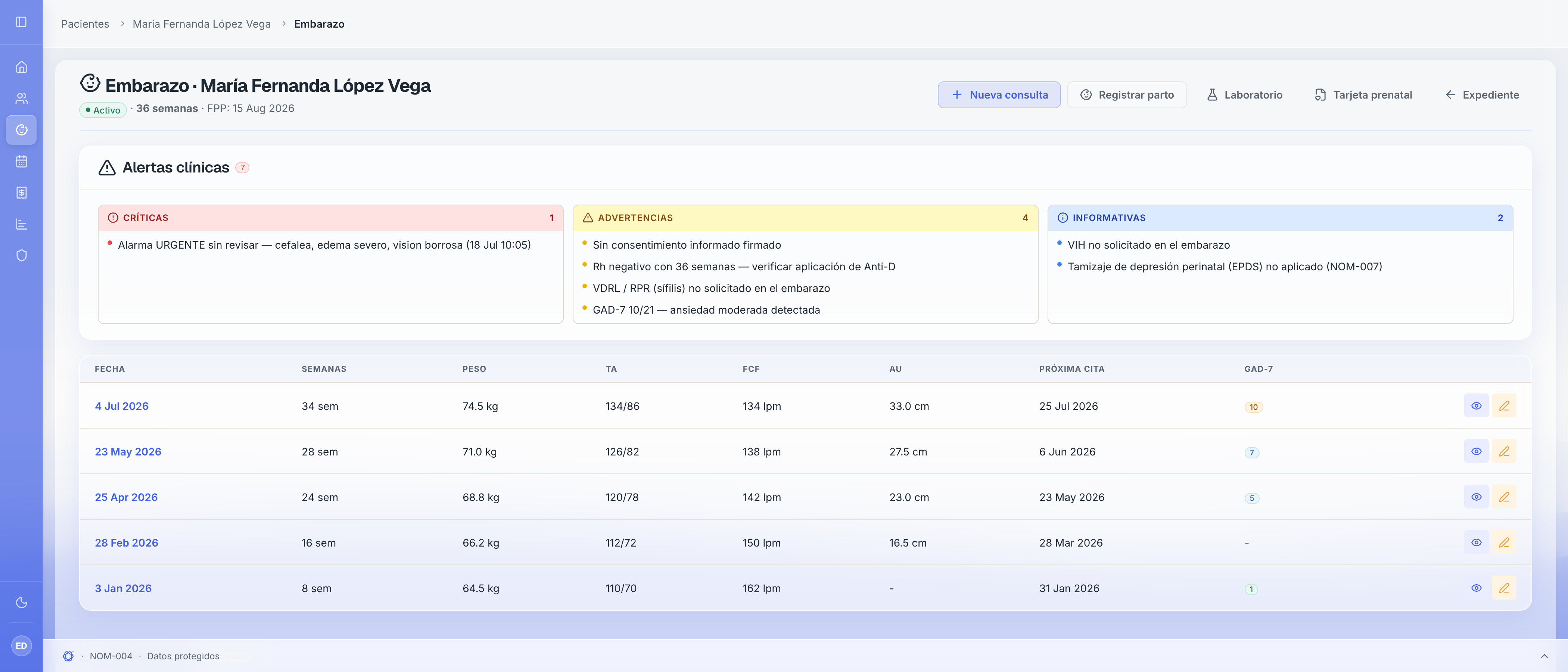Open the home icon in sidebar

tap(21, 67)
